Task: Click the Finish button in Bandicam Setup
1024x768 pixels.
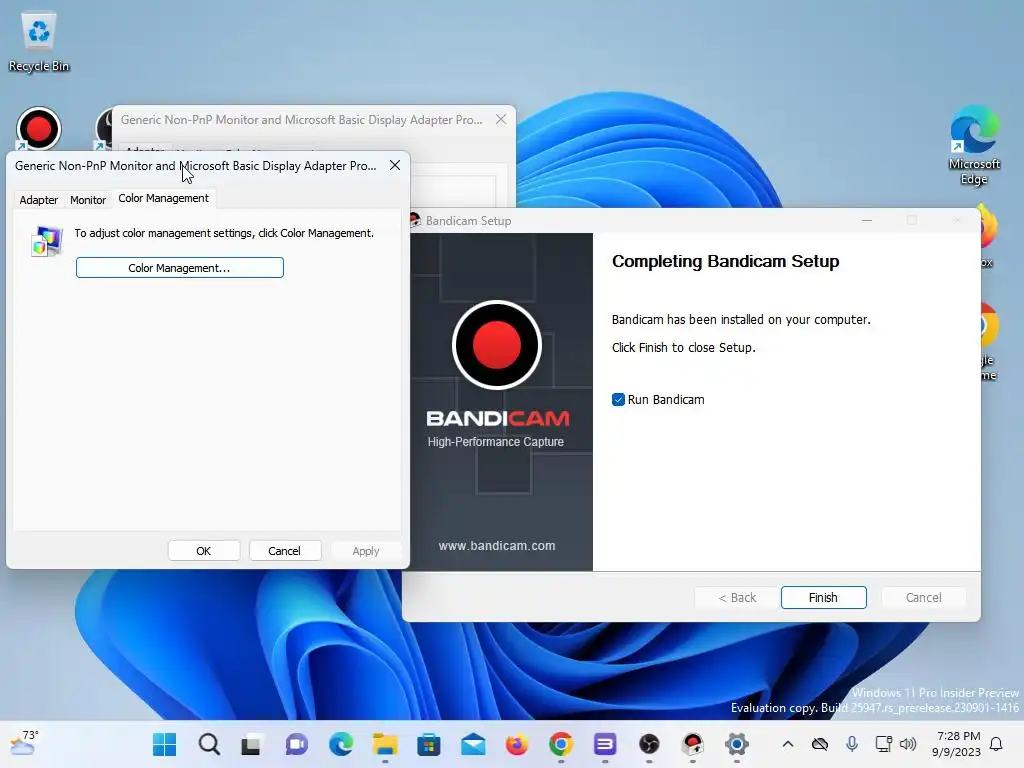Action: click(x=824, y=598)
